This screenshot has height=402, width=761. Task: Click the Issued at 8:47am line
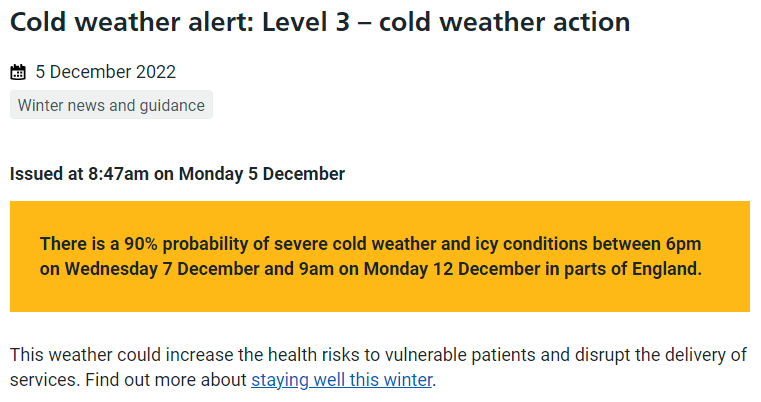(177, 174)
